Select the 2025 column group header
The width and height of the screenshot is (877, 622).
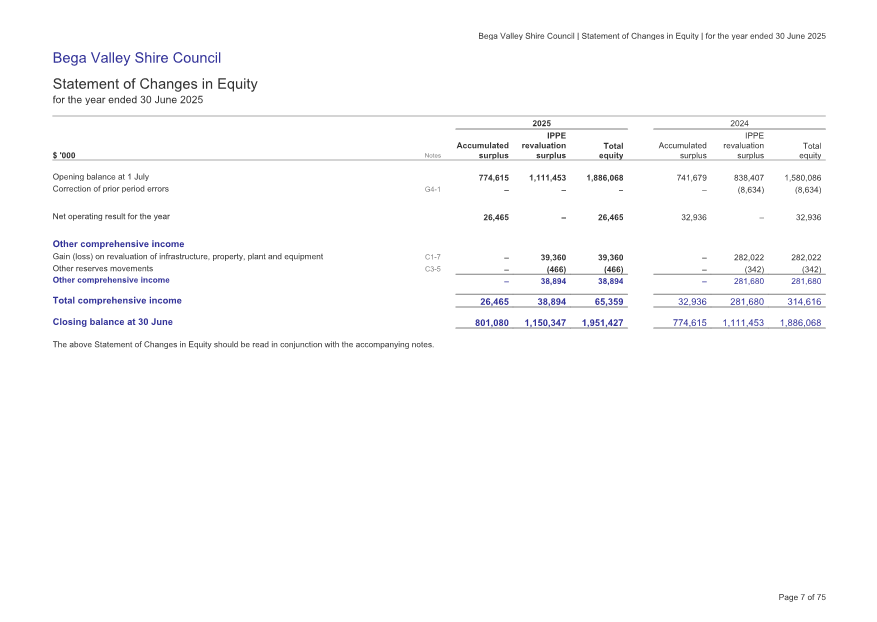(541, 122)
